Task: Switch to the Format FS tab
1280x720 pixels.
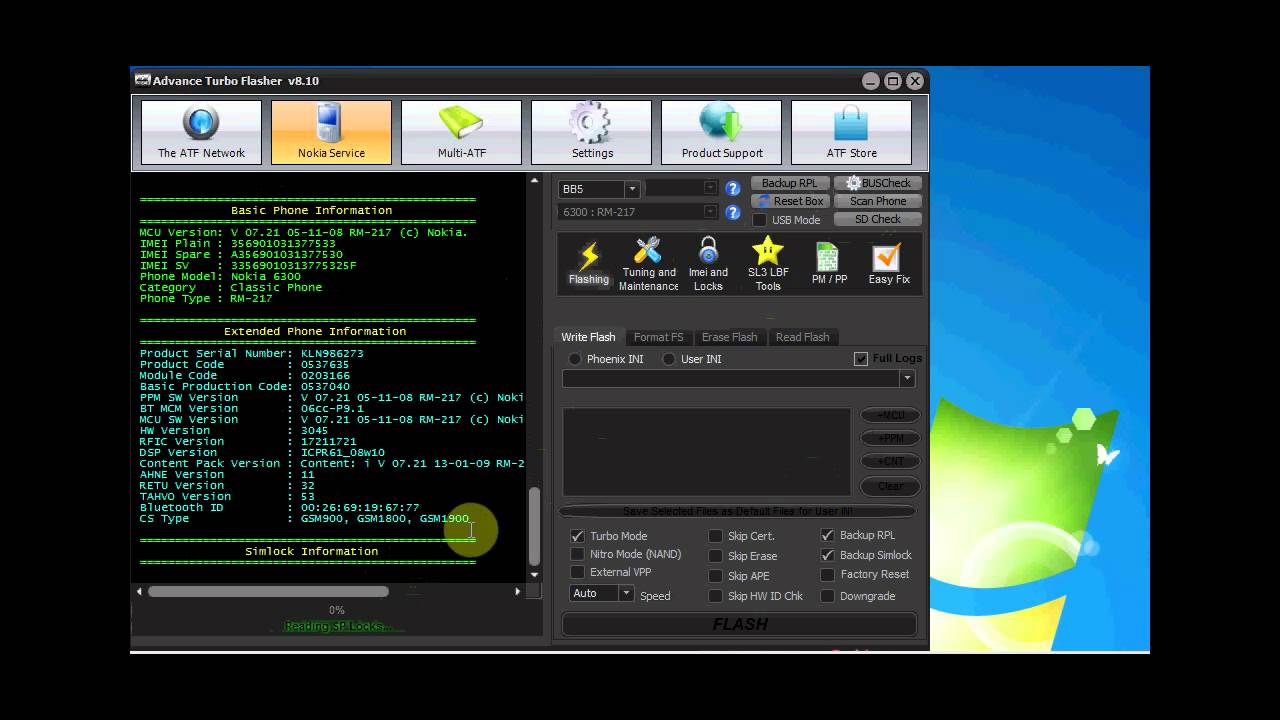Action: tap(658, 337)
